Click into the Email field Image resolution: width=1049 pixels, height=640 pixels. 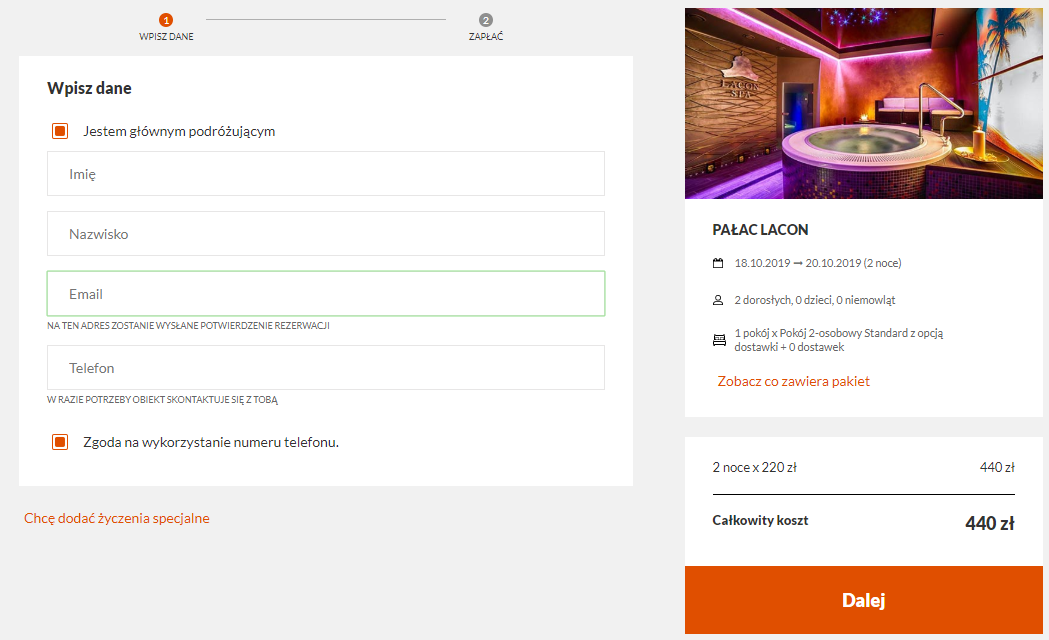(x=326, y=294)
